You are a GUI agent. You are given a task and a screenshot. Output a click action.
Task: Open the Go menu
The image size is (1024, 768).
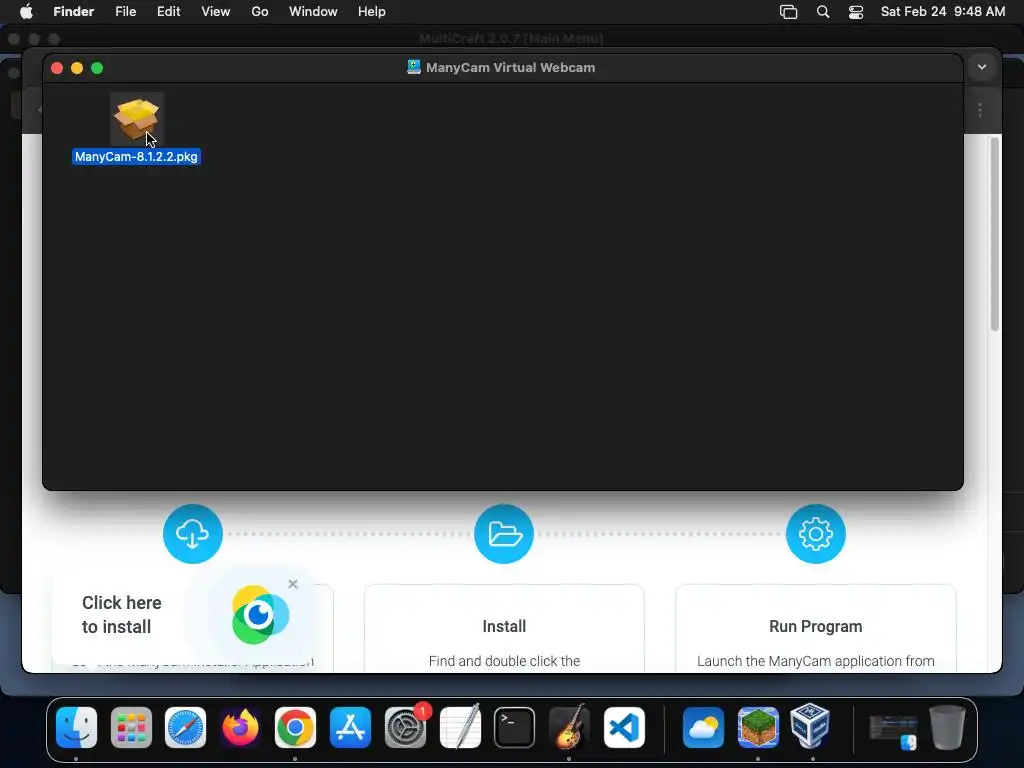pyautogui.click(x=260, y=12)
